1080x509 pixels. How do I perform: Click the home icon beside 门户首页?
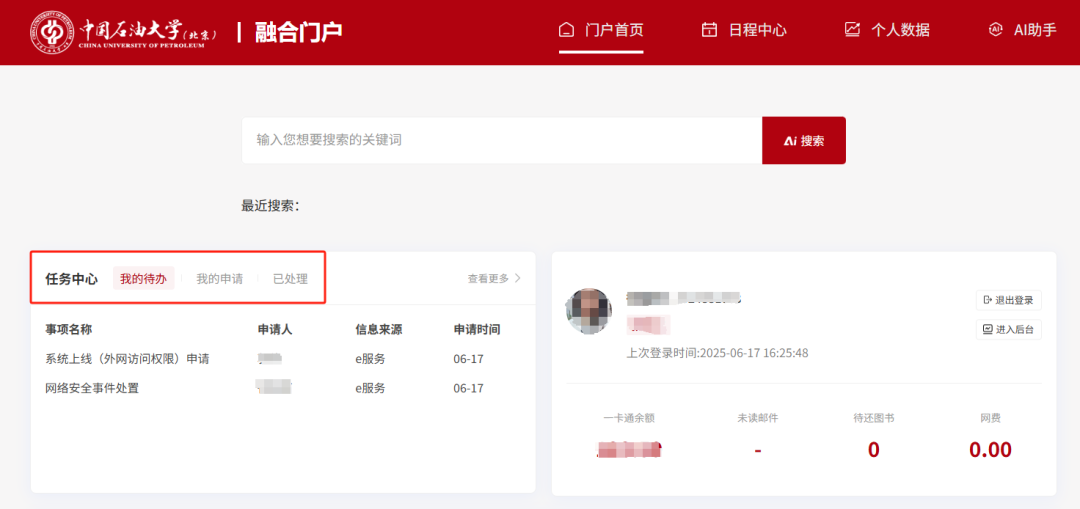[x=567, y=29]
